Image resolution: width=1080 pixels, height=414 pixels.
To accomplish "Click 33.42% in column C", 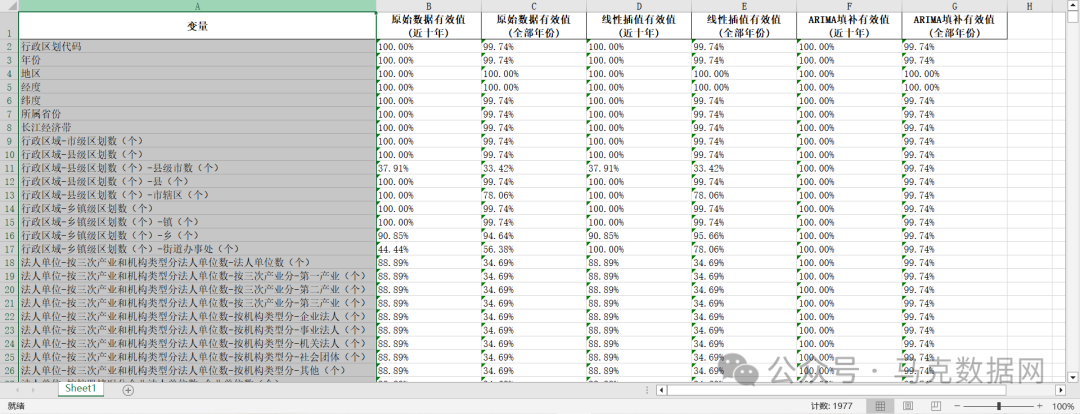I will point(534,167).
